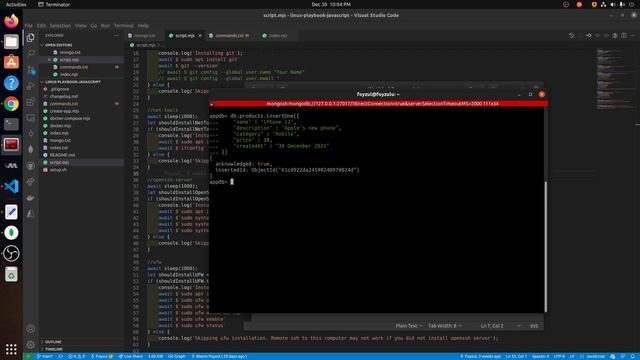This screenshot has width=640, height=360.
Task: Open the date and time clock menu
Action: click(x=331, y=4)
